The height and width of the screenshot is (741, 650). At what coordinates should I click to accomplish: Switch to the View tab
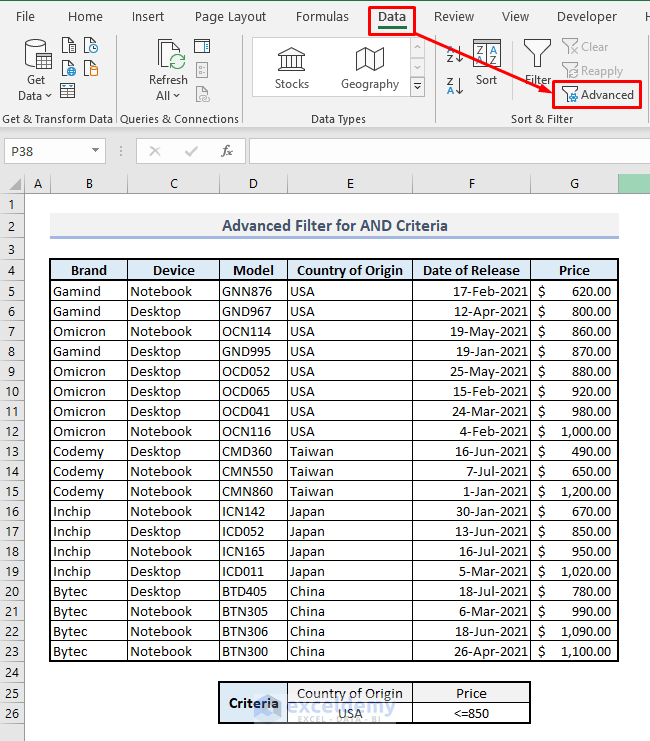click(x=515, y=17)
